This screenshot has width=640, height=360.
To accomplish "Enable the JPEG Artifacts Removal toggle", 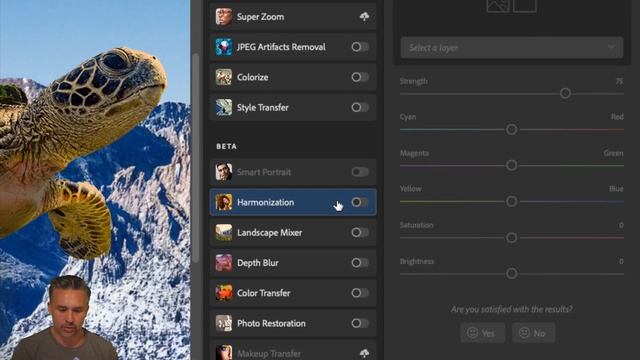I will 360,47.
